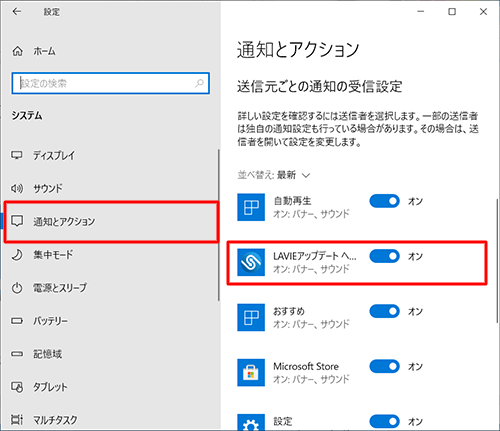Open マルチタスク settings
Screen dimensions: 500x431
click(x=110, y=420)
